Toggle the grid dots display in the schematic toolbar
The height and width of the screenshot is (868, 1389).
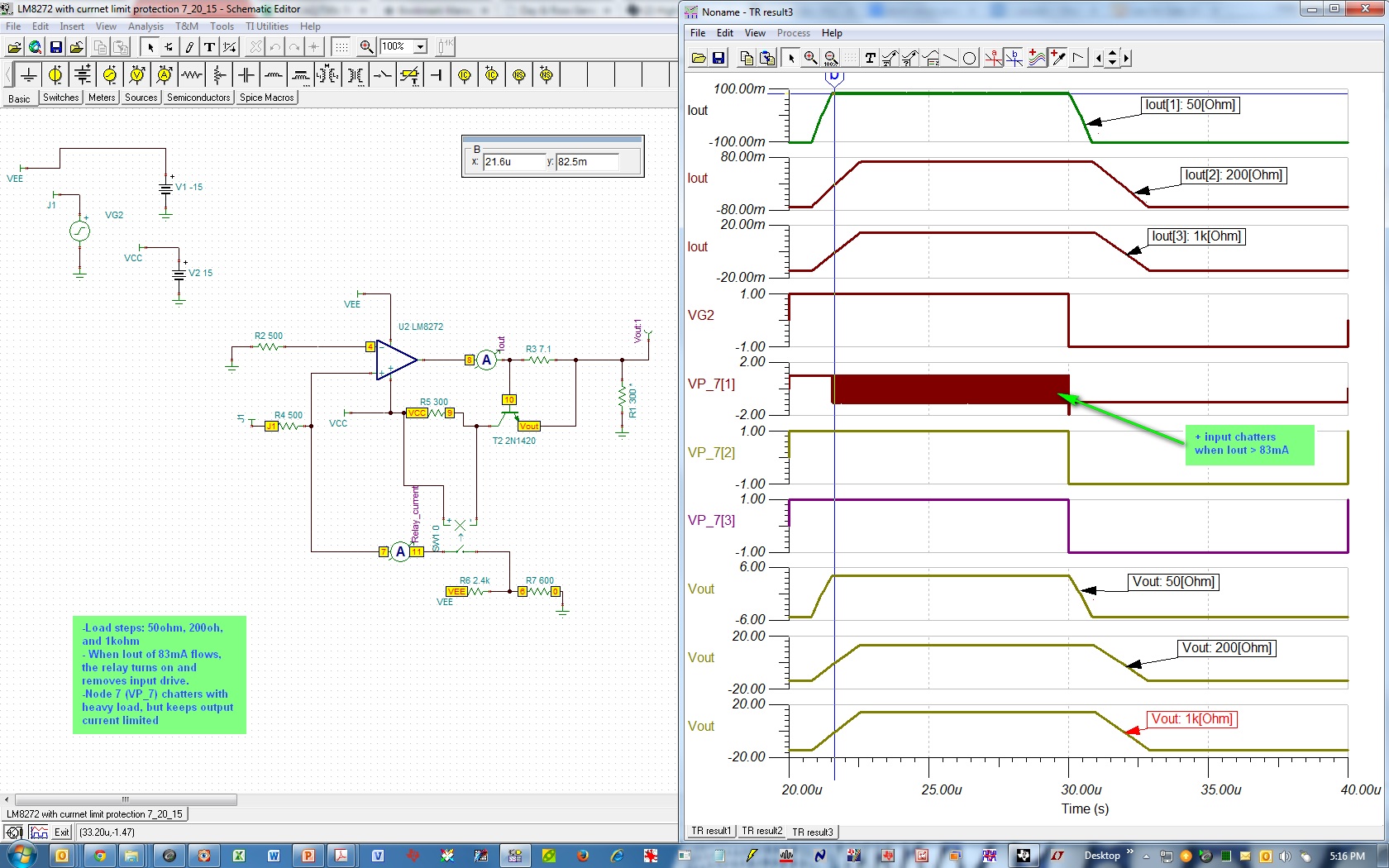point(341,47)
